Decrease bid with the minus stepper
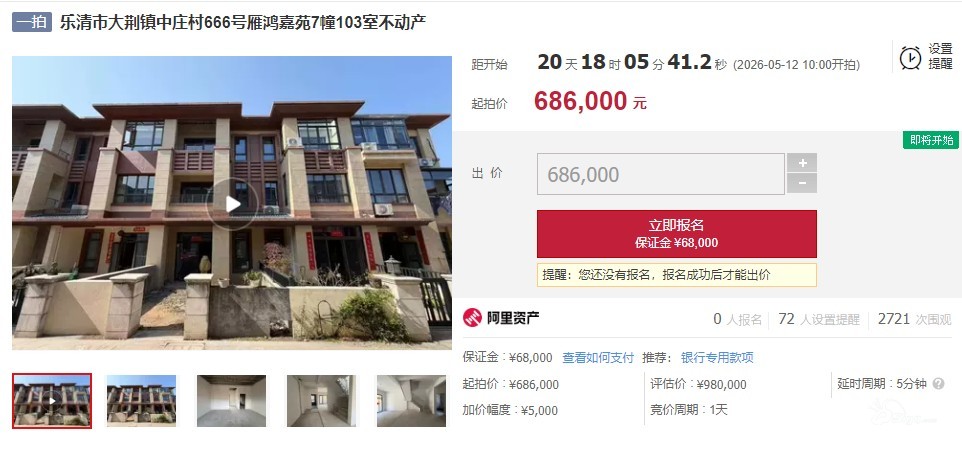Screen dimensions: 962x451 pyautogui.click(x=802, y=183)
